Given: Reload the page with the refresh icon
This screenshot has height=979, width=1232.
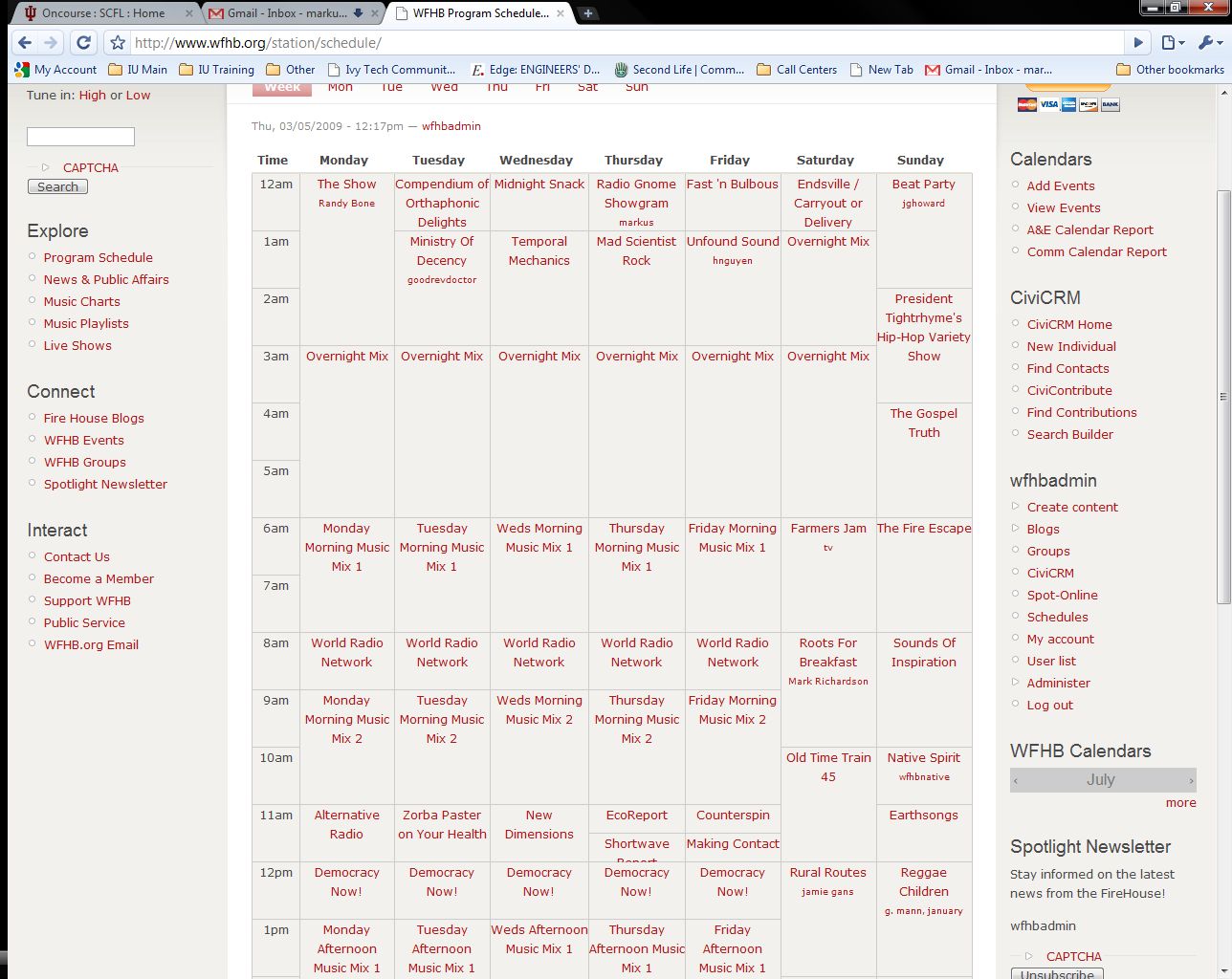Looking at the screenshot, I should [83, 42].
